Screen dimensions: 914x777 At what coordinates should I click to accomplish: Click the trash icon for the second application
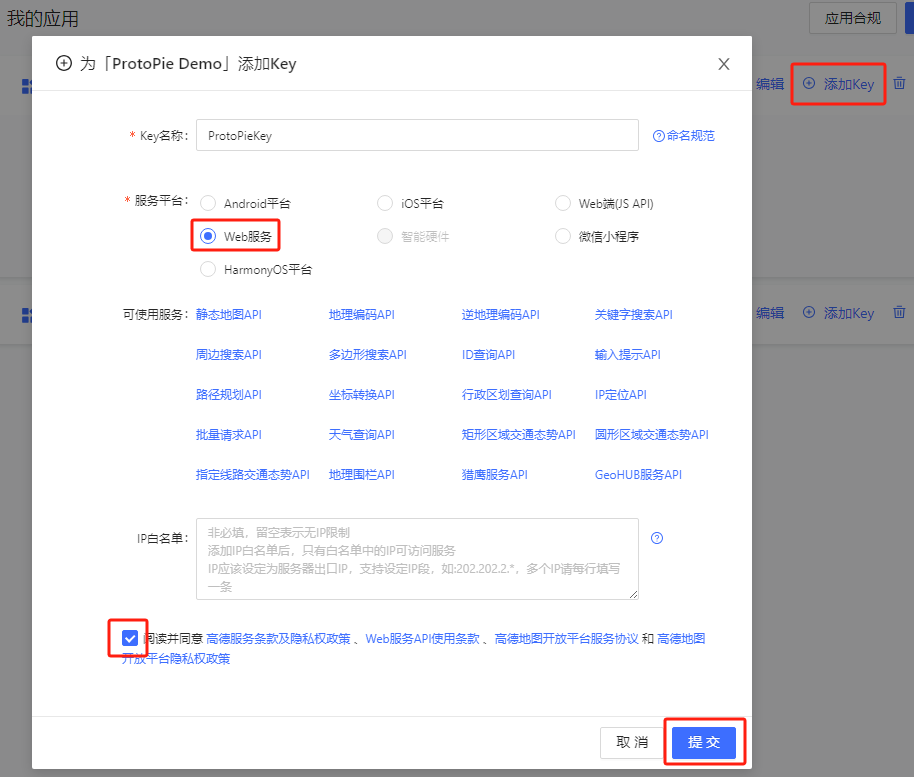899,312
